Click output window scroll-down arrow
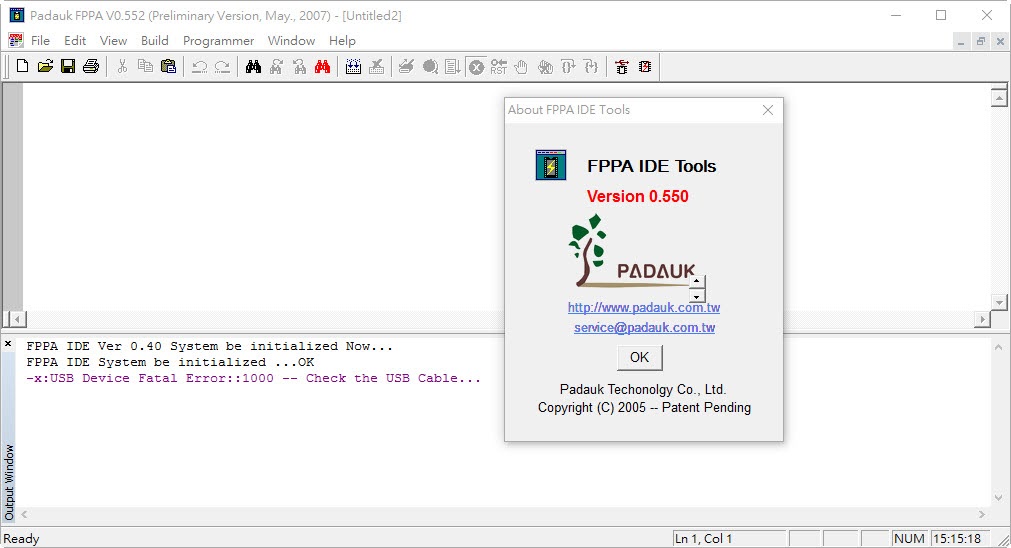This screenshot has width=1011, height=548. 999,498
